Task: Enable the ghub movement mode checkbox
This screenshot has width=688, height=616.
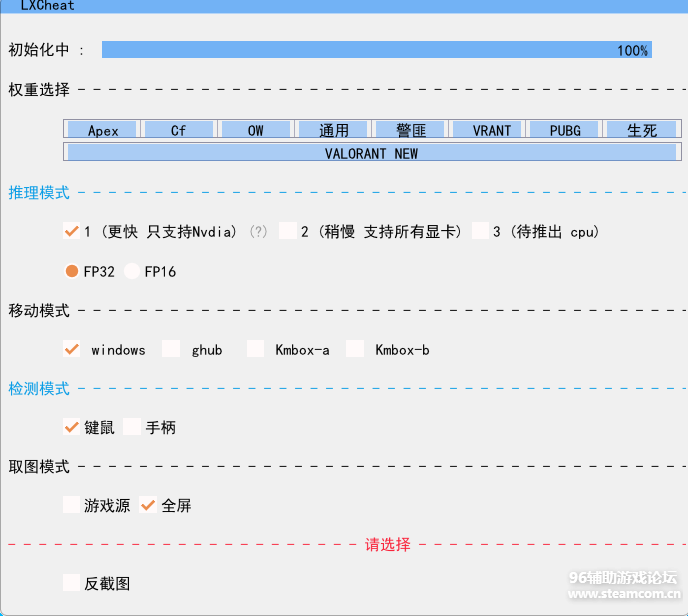Action: pyautogui.click(x=171, y=349)
